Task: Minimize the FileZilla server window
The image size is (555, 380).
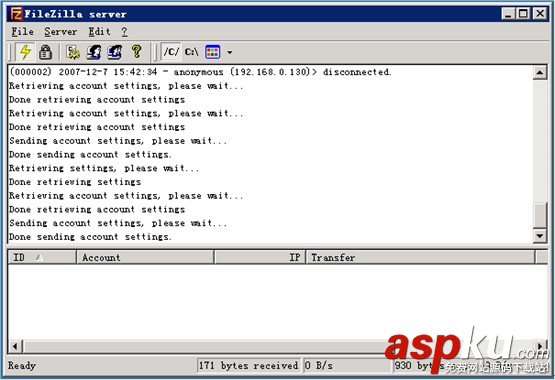Action: tap(508, 14)
